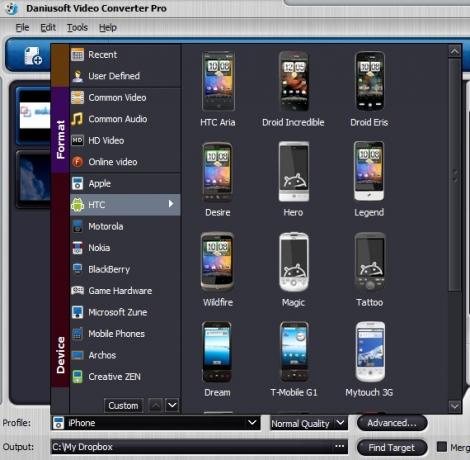Open the Online video format category
470x460 pixels.
point(125,162)
